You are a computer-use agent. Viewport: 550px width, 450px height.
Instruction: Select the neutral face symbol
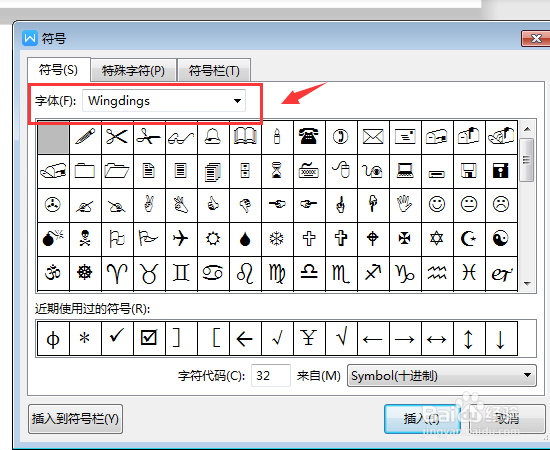tap(469, 204)
